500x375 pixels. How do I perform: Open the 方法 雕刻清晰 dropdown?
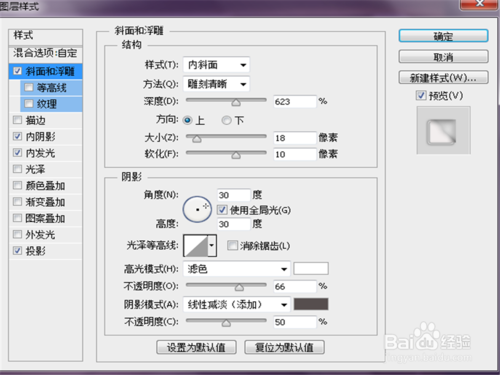pyautogui.click(x=216, y=84)
